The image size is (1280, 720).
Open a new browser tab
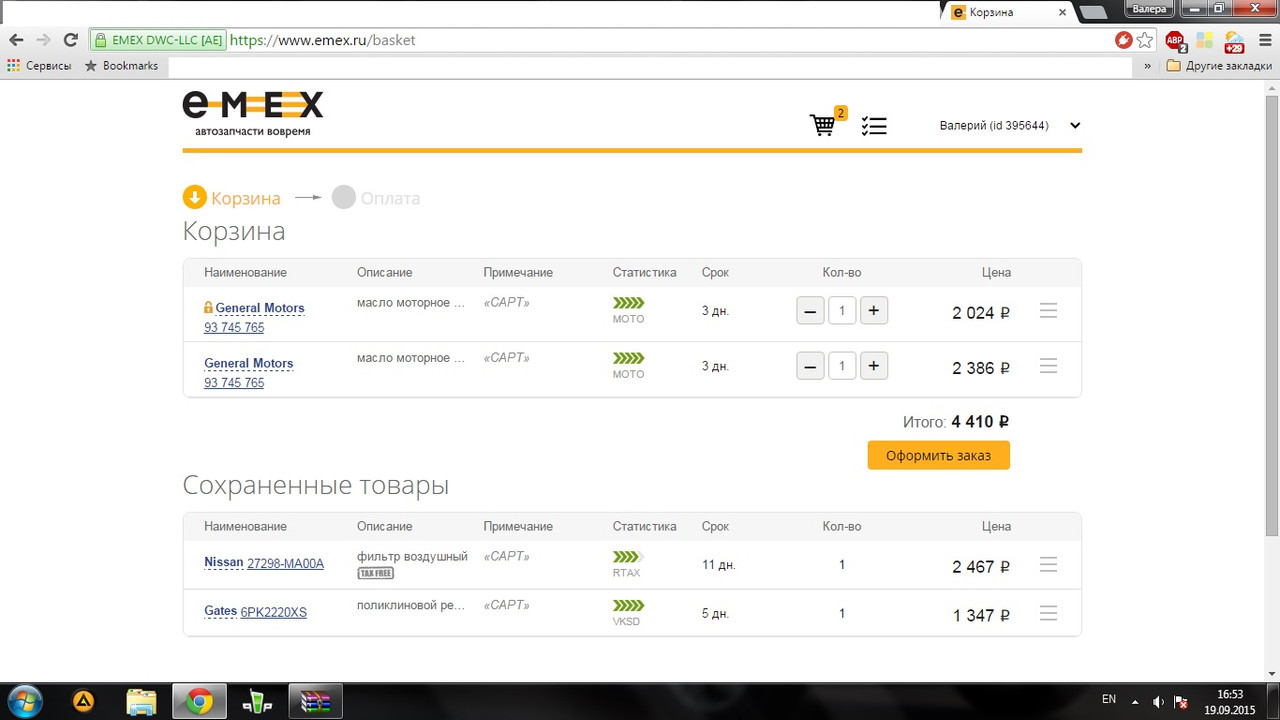click(1094, 12)
